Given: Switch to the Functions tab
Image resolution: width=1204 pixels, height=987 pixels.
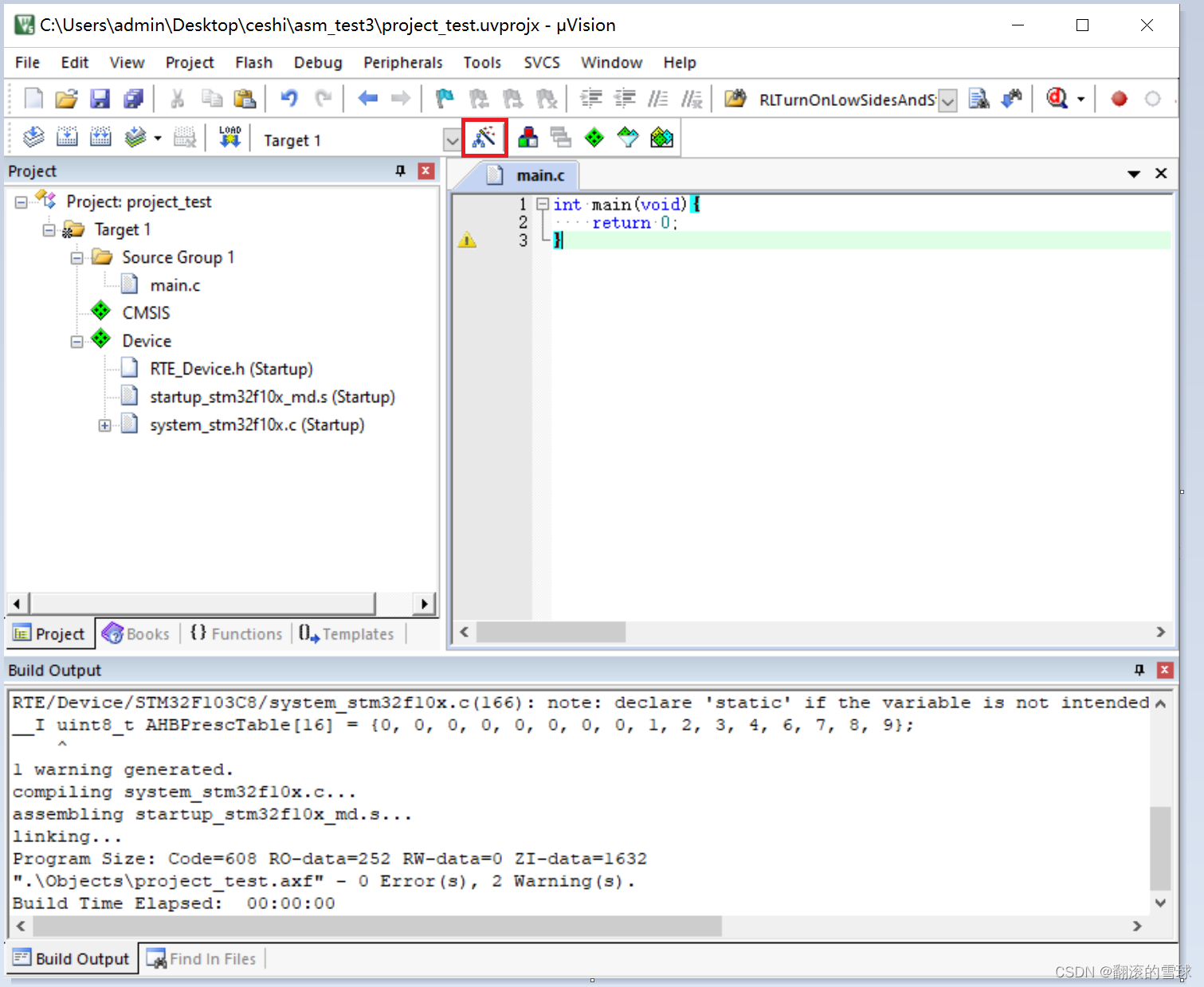Looking at the screenshot, I should click(x=237, y=633).
